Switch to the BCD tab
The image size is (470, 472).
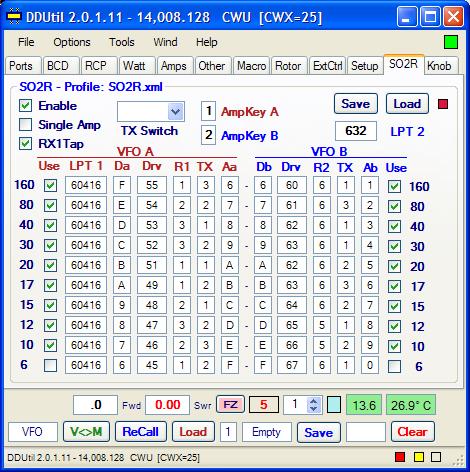click(x=61, y=66)
